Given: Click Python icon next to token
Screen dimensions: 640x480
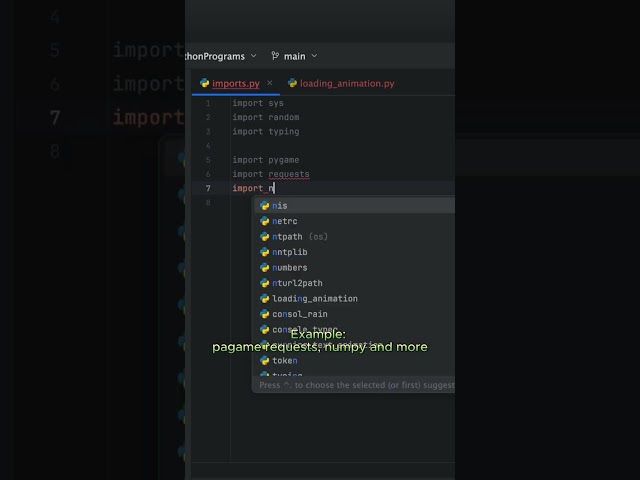Looking at the screenshot, I should pos(264,360).
